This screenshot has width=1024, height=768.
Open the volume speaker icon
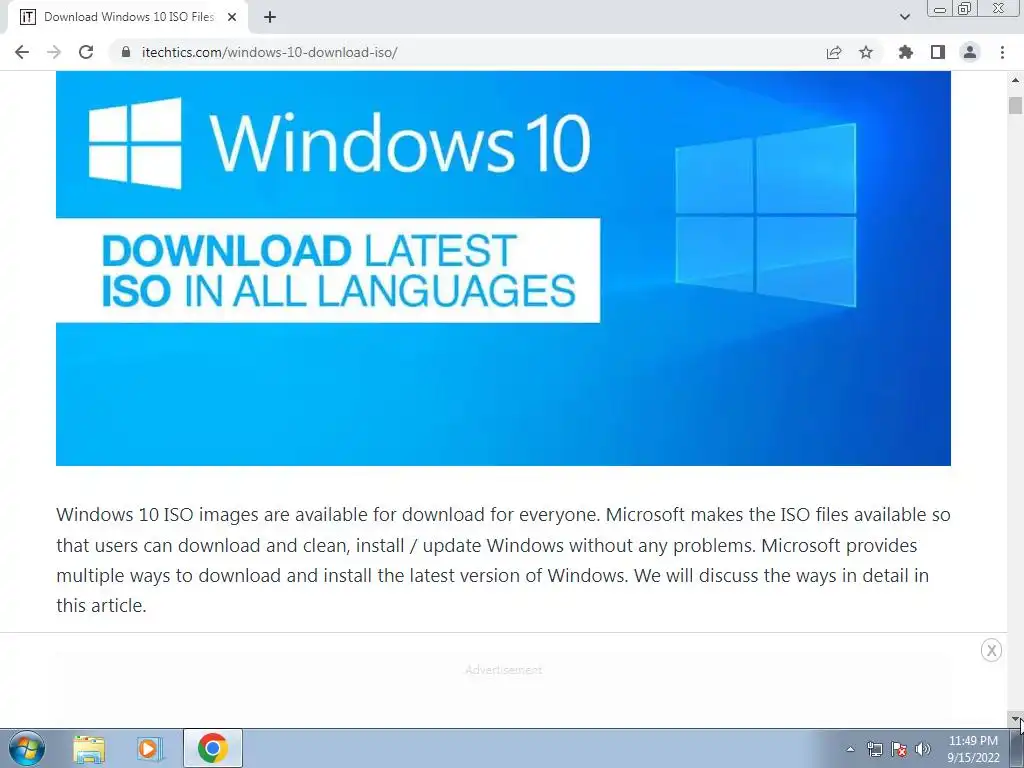[x=923, y=749]
